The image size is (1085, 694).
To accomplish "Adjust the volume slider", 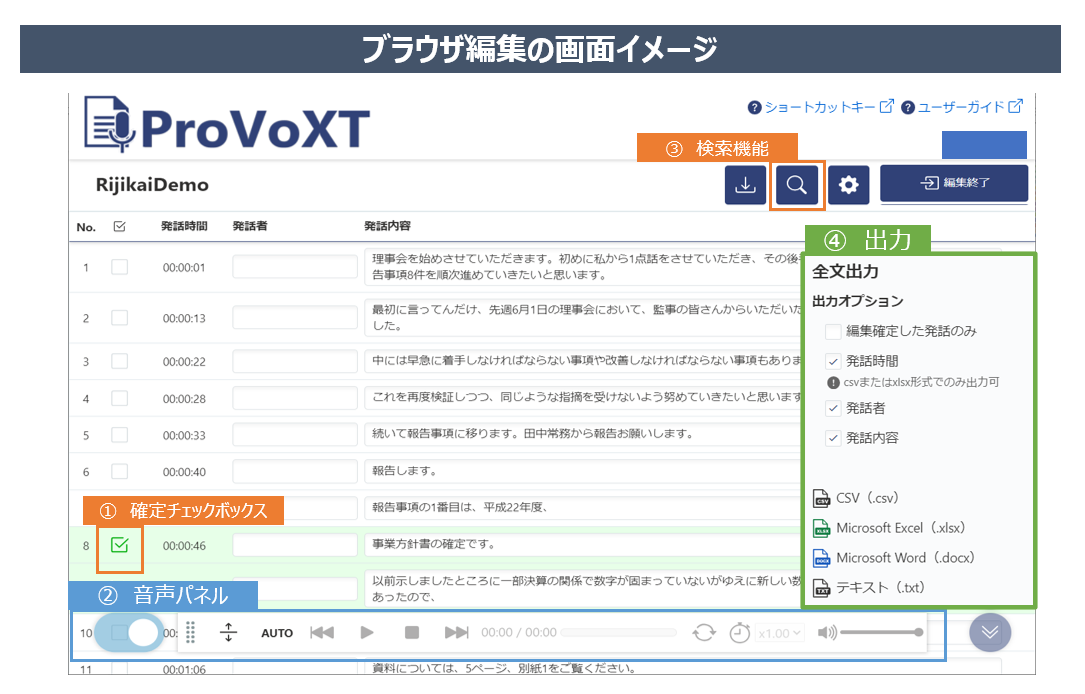I will click(x=882, y=632).
